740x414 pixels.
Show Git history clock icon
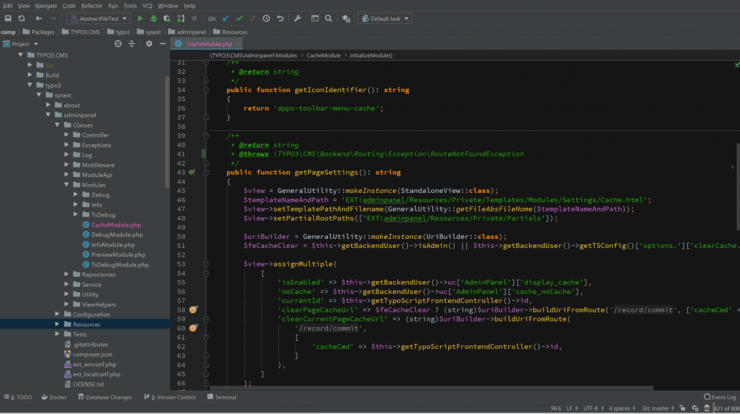(267, 18)
